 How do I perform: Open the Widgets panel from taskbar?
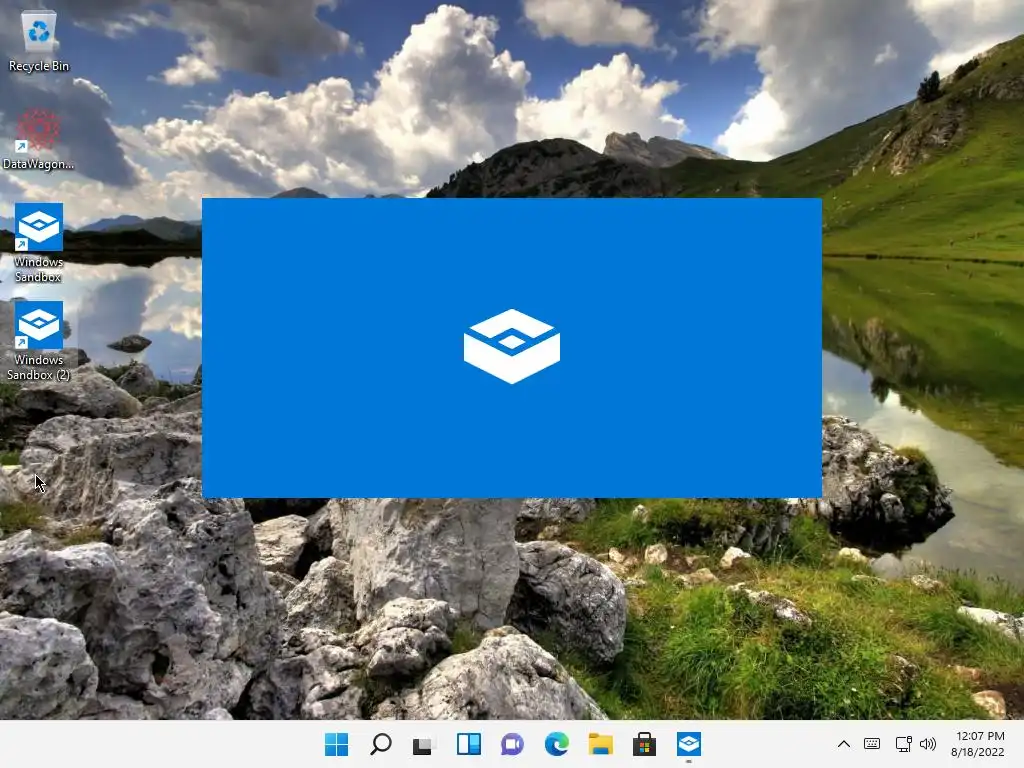tap(468, 744)
